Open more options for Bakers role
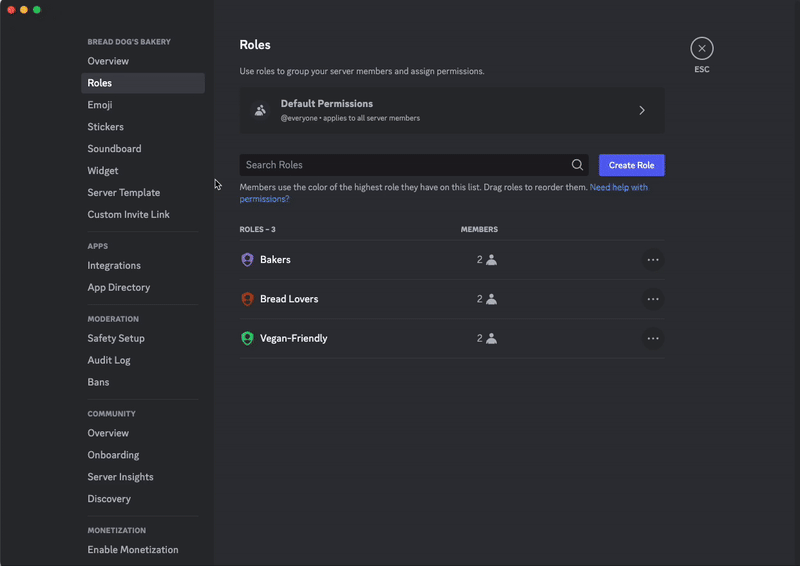This screenshot has height=566, width=800. coord(653,260)
